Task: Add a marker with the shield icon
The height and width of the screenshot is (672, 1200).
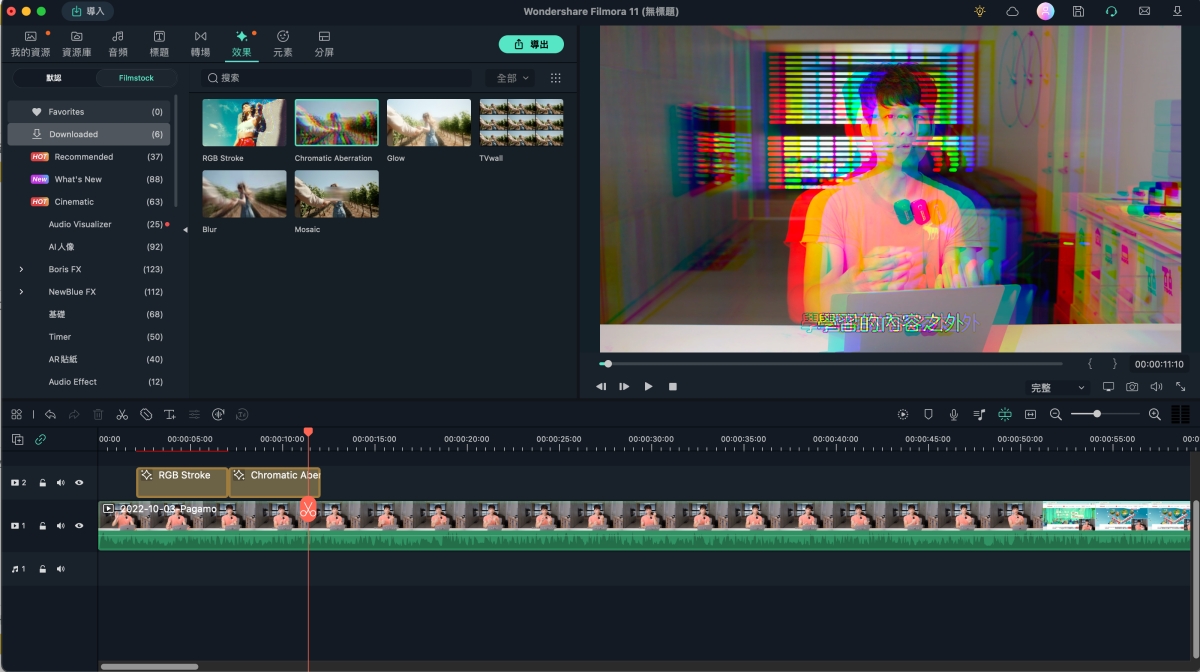Action: [x=928, y=415]
